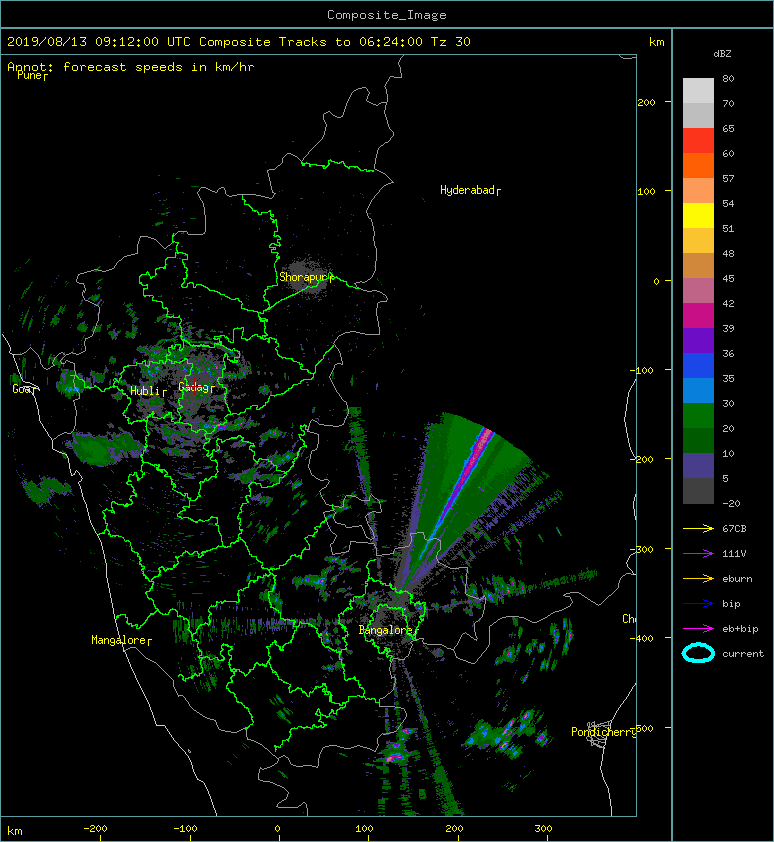Click the cyan ellipse marking current storms

coord(698,654)
